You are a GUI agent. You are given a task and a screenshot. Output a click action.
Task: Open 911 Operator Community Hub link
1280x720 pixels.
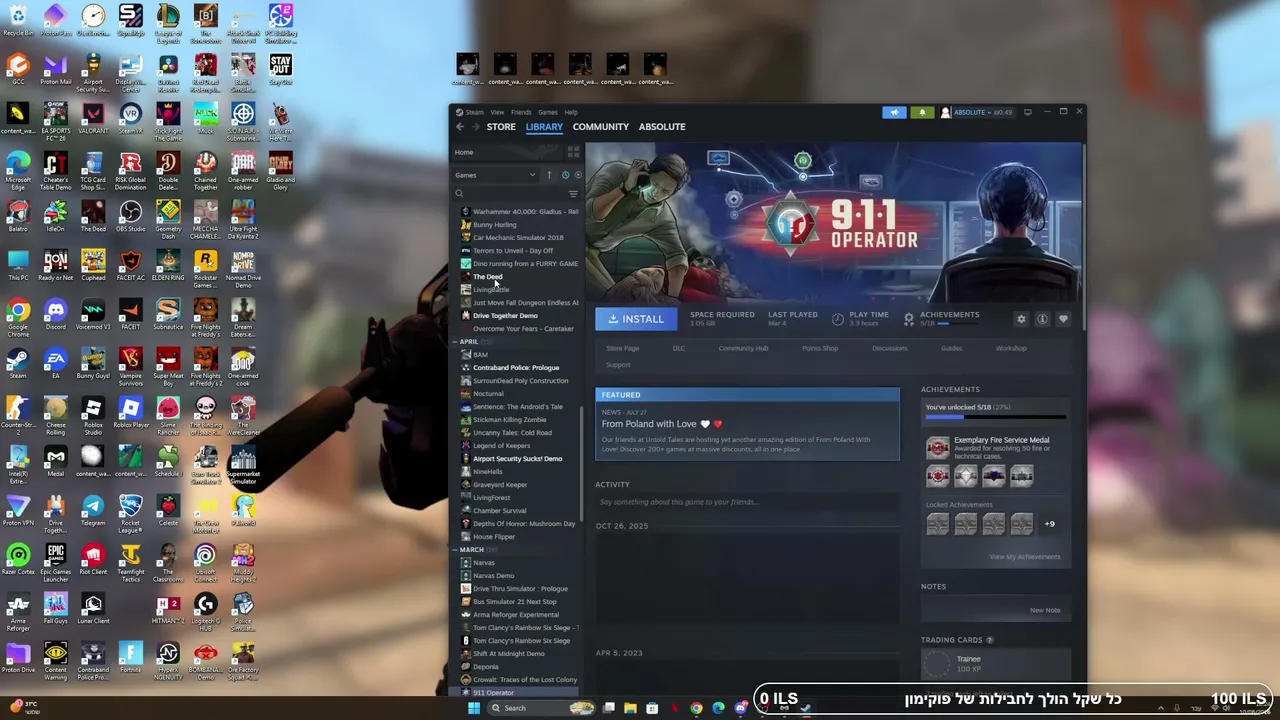click(x=743, y=348)
